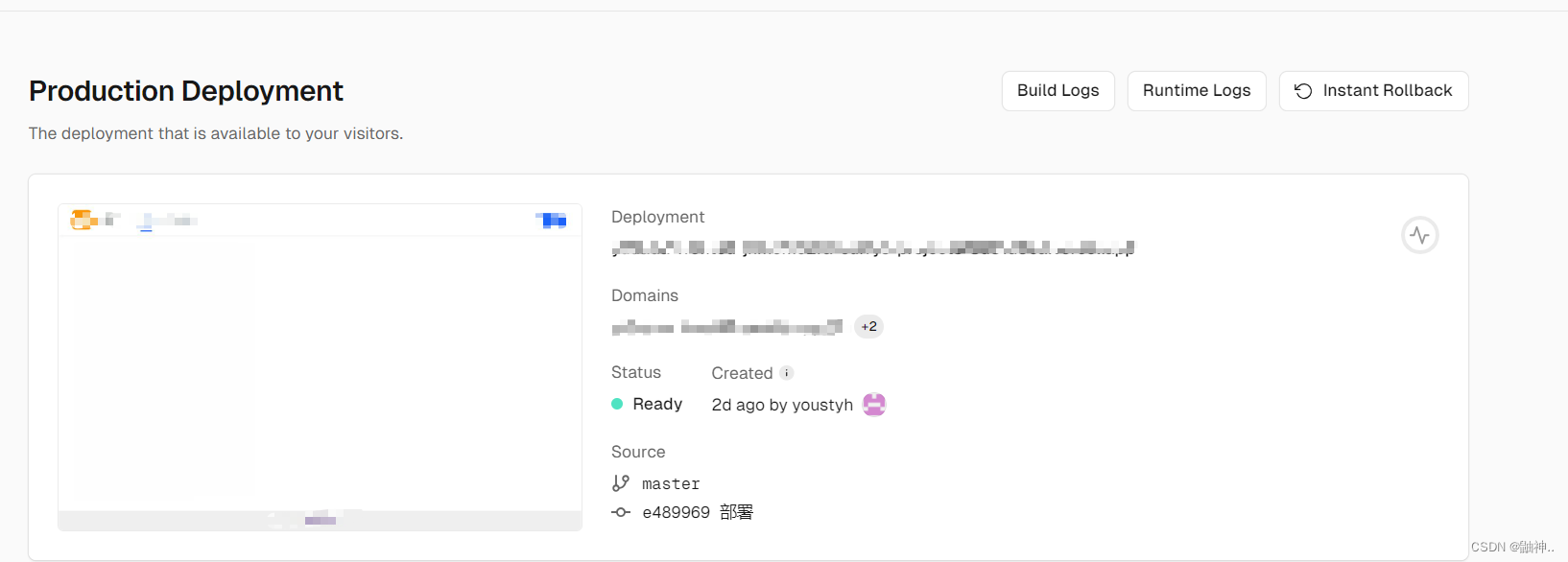
Task: Click the Source label
Action: tap(638, 452)
